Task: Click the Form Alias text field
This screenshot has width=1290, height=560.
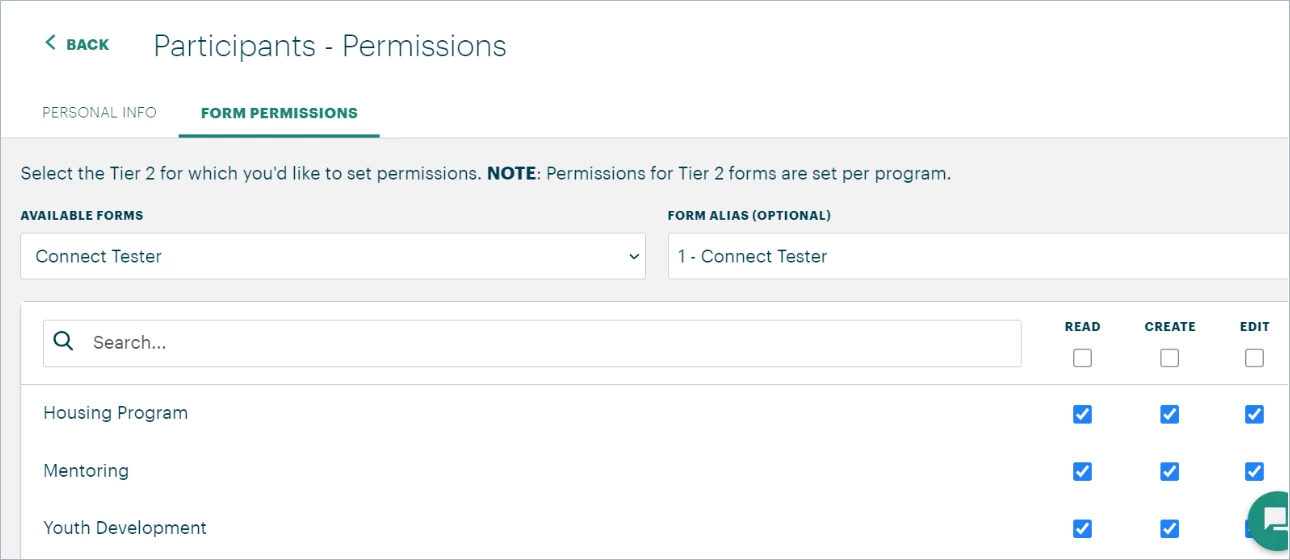Action: point(979,256)
